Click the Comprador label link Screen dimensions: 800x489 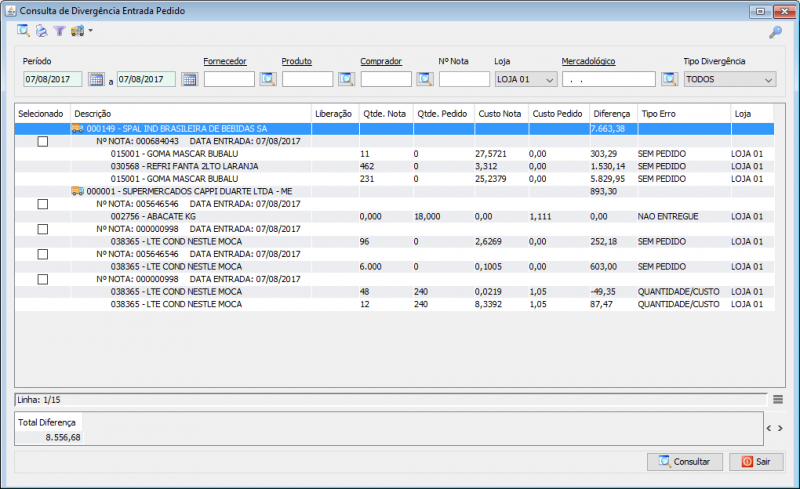pyautogui.click(x=381, y=61)
